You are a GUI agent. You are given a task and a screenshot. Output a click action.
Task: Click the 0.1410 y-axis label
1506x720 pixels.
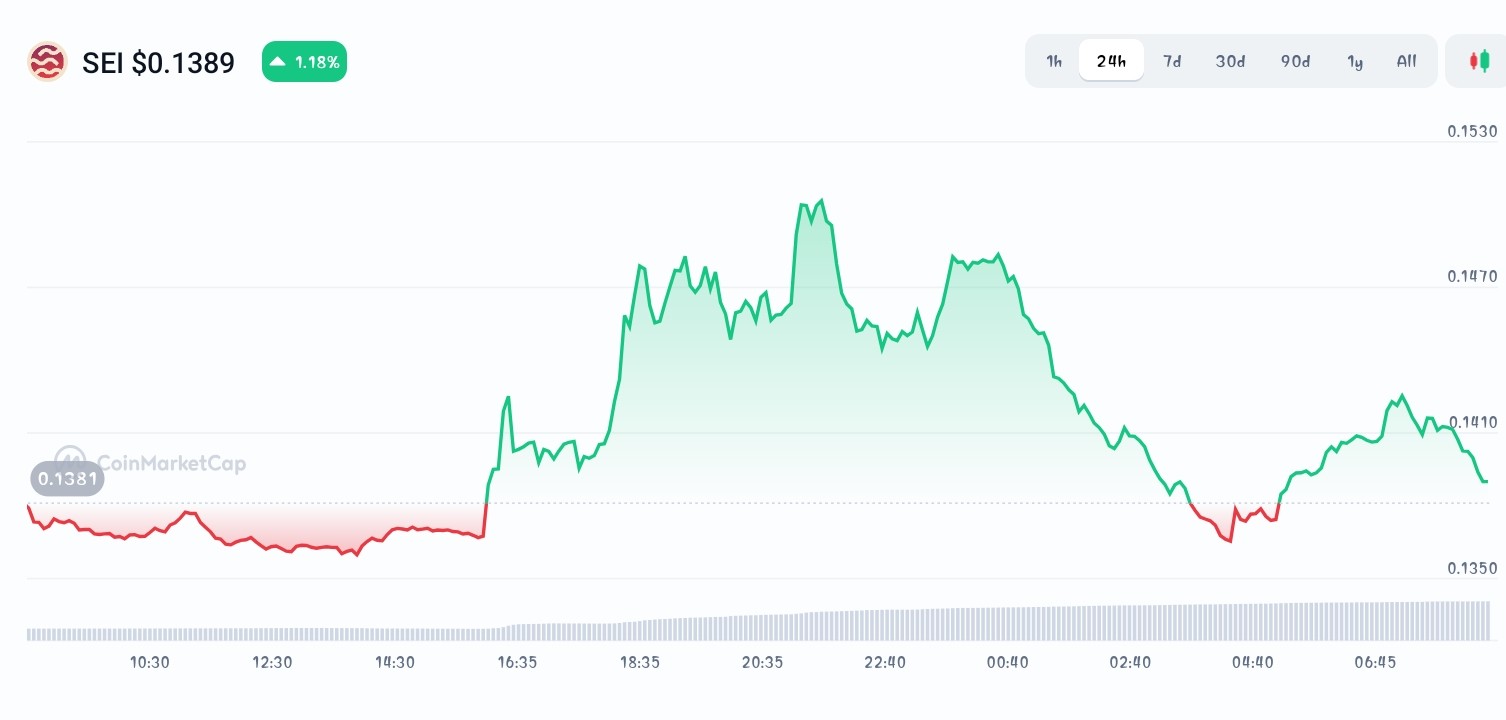[1472, 422]
